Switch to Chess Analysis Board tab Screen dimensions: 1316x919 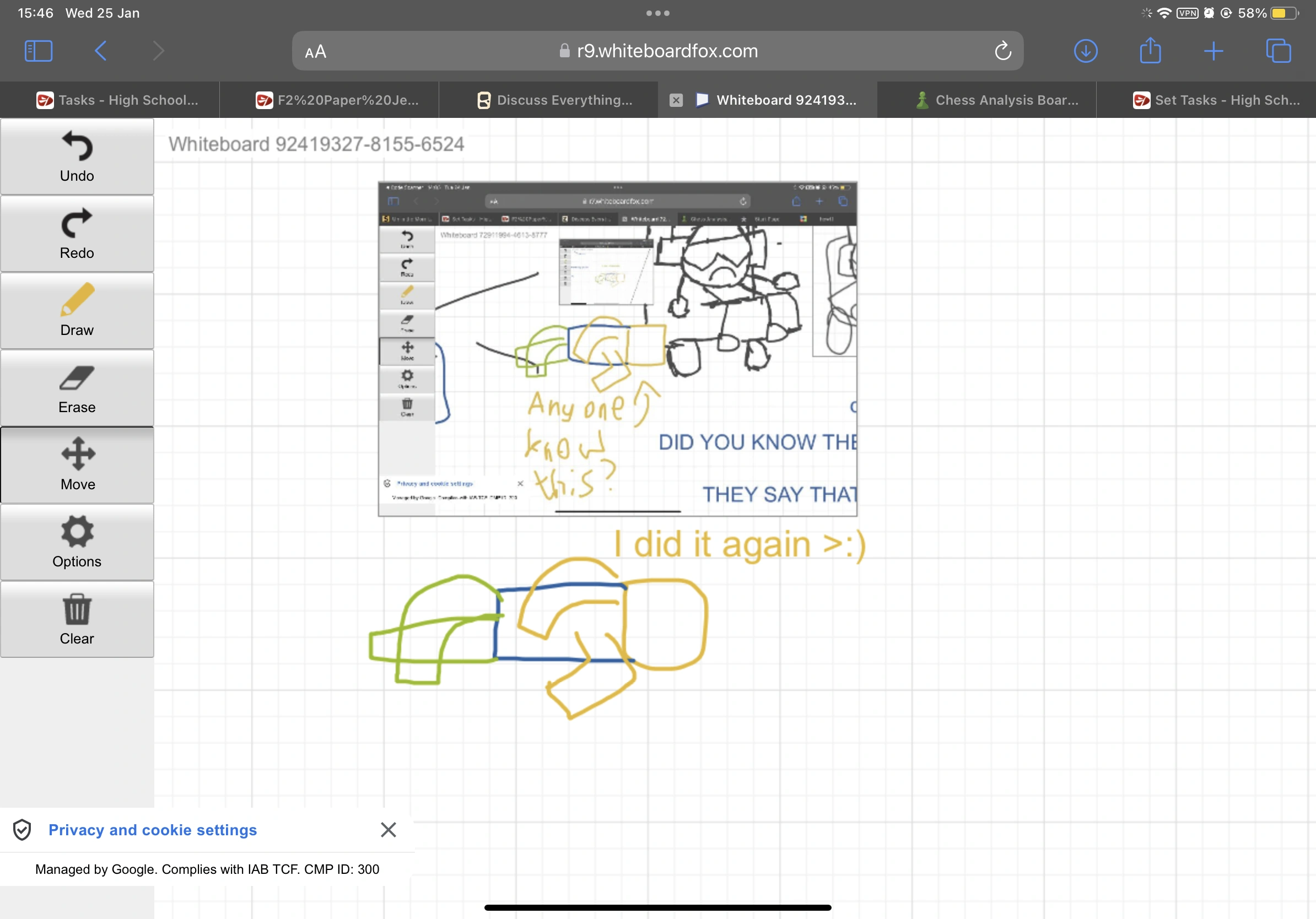pyautogui.click(x=996, y=100)
